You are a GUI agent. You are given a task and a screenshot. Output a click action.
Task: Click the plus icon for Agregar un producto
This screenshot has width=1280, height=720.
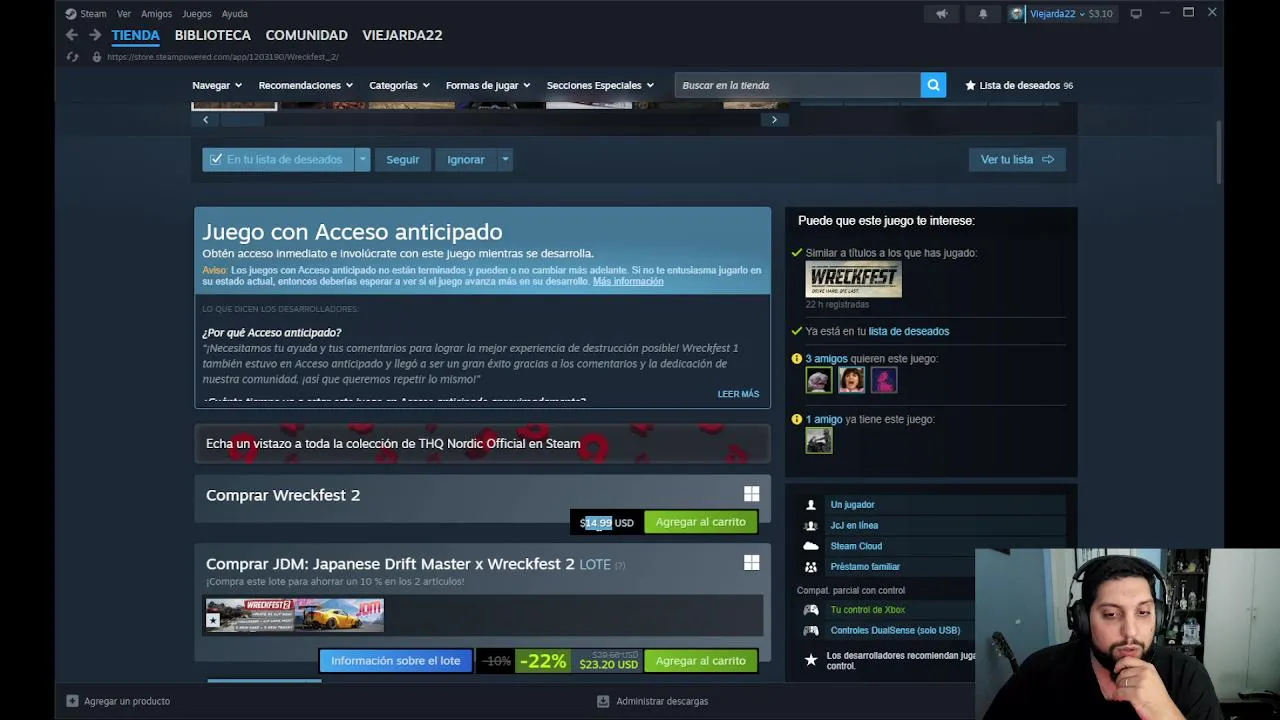[x=71, y=701]
